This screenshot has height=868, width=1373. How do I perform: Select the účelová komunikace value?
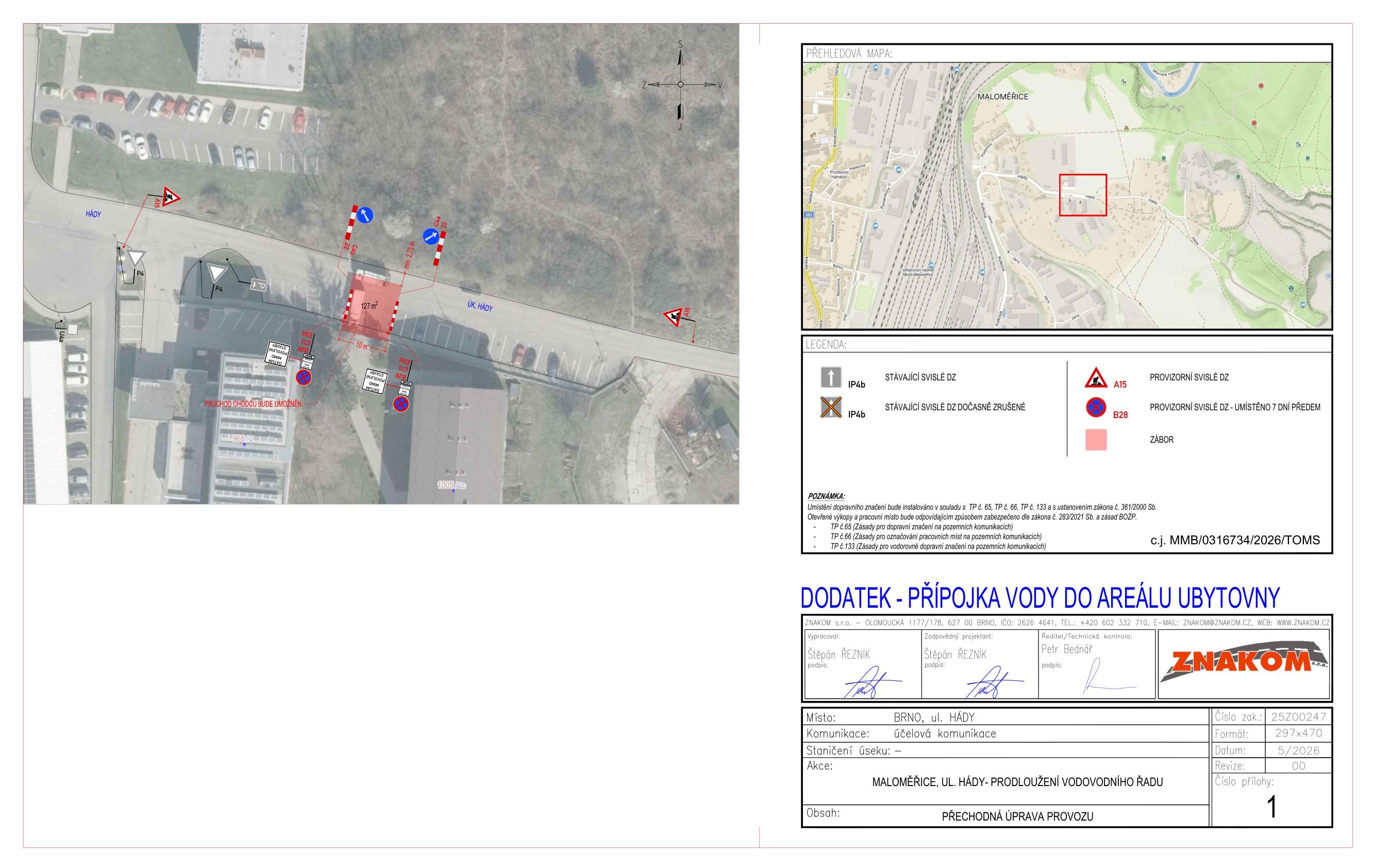(x=945, y=733)
